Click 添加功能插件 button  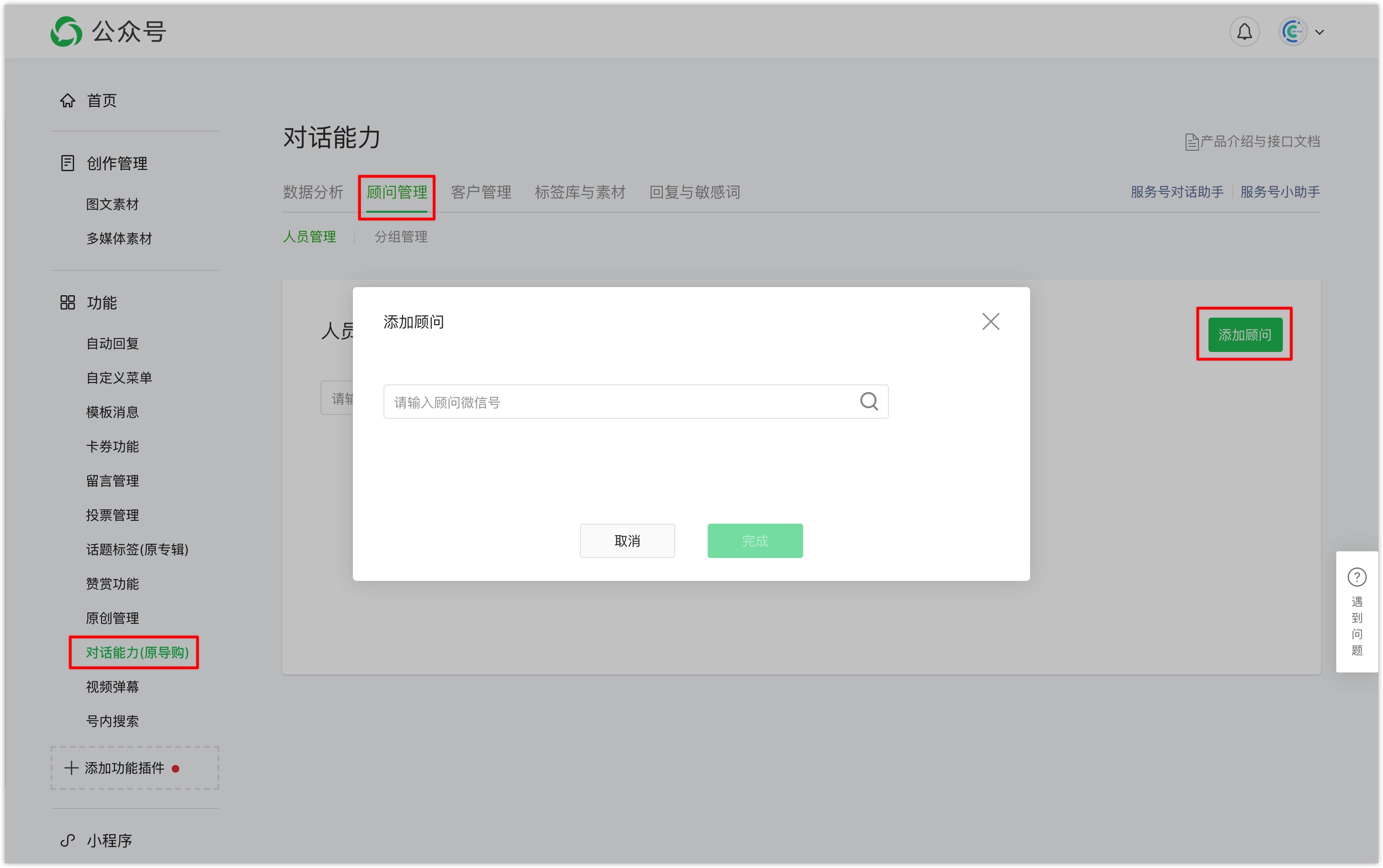click(135, 768)
